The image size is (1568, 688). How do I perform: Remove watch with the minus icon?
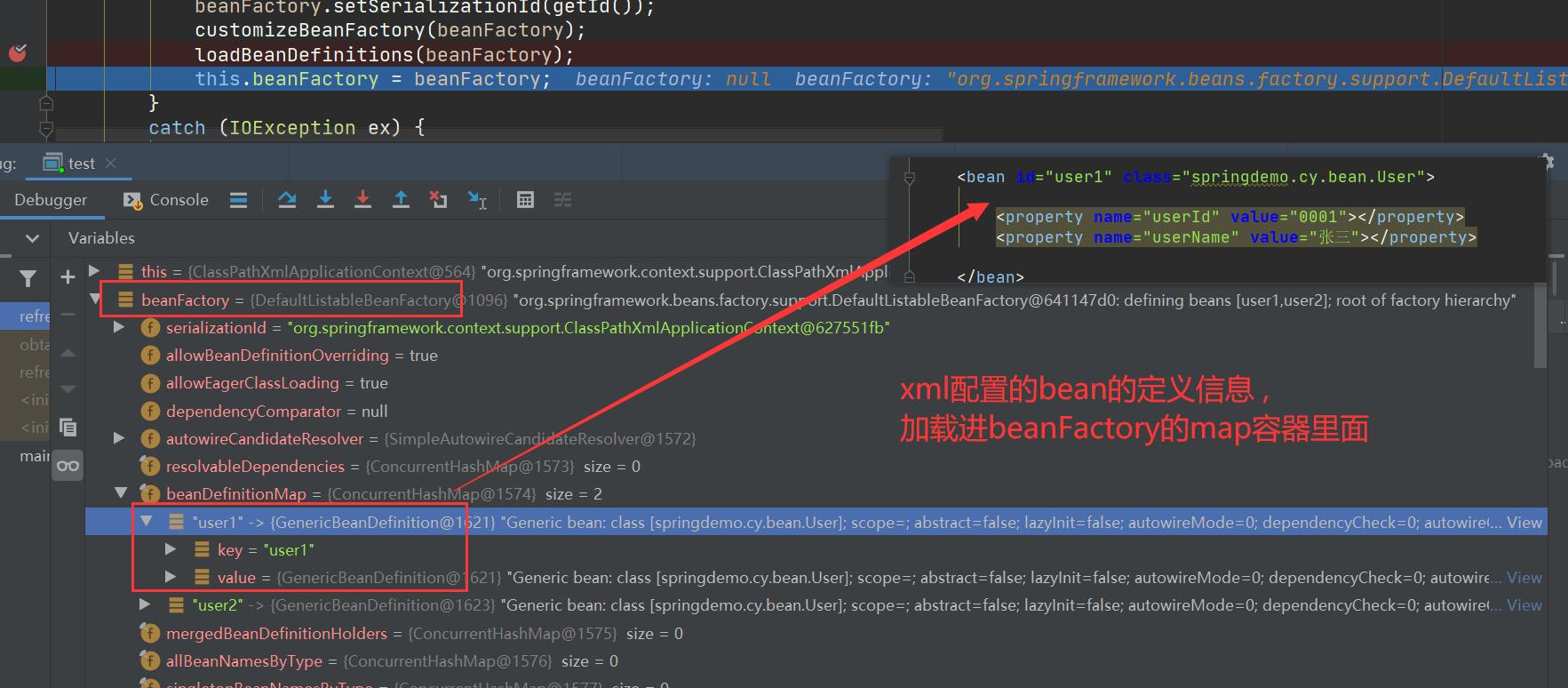(x=68, y=314)
